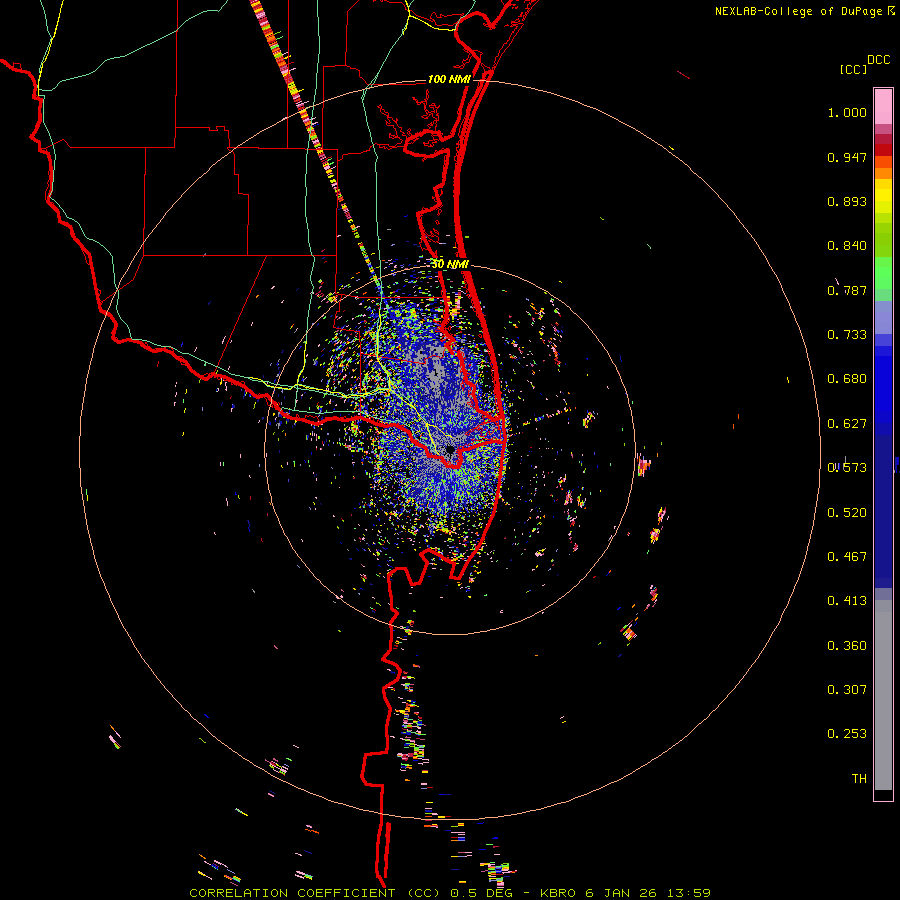Image resolution: width=900 pixels, height=900 pixels.
Task: Click the TH threshold label on the scale
Action: coord(859,779)
